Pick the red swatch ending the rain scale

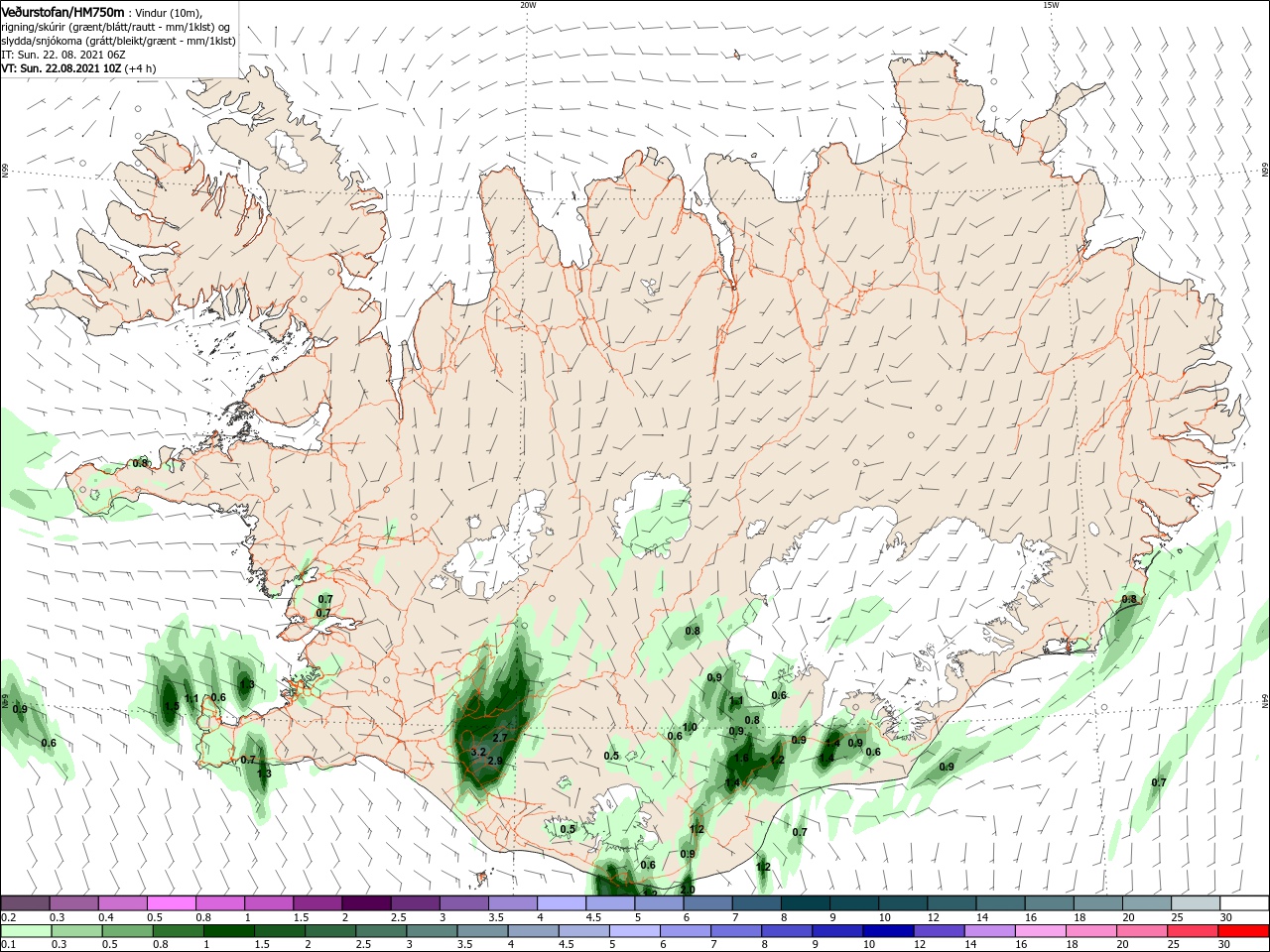(x=1243, y=931)
